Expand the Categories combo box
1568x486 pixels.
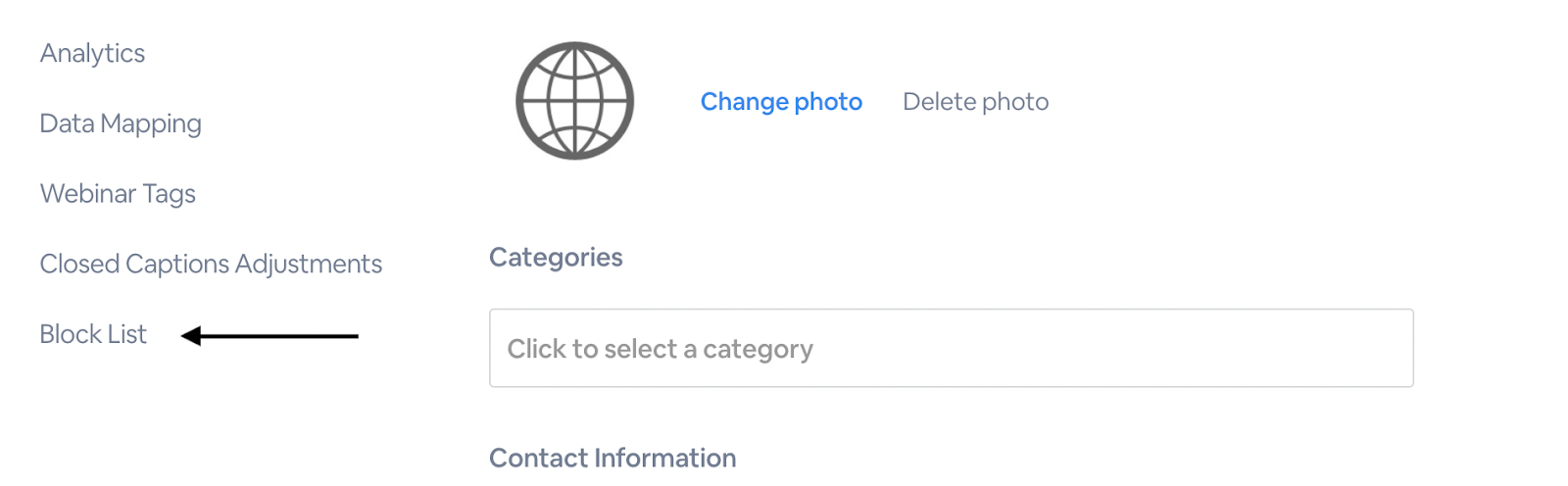[951, 348]
